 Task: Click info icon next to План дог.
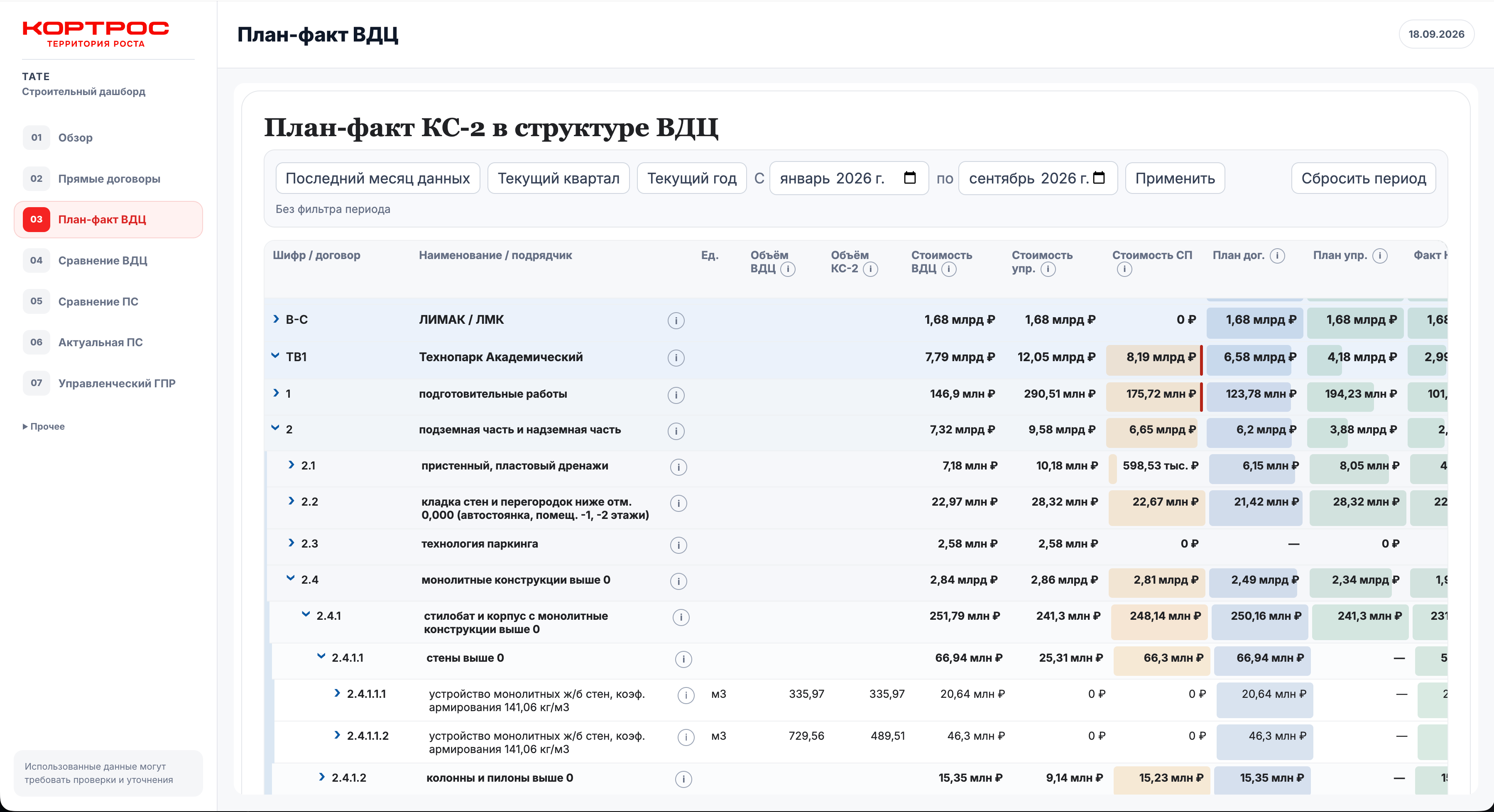coord(1277,256)
